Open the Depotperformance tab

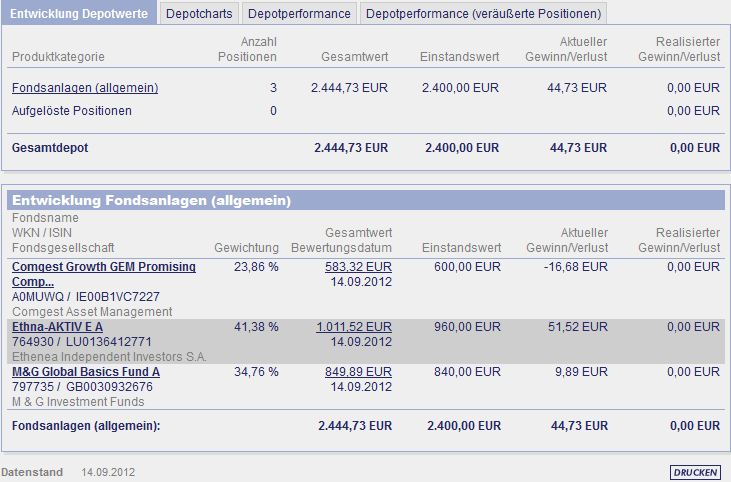click(299, 14)
